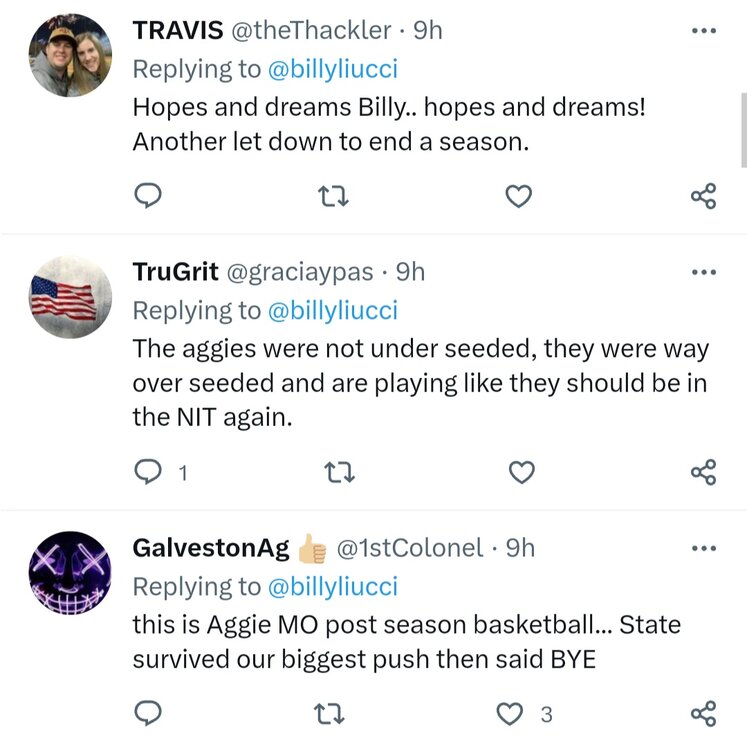The image size is (747, 750).
Task: Open more options for GalvestonAg's tweet
Action: (x=704, y=547)
